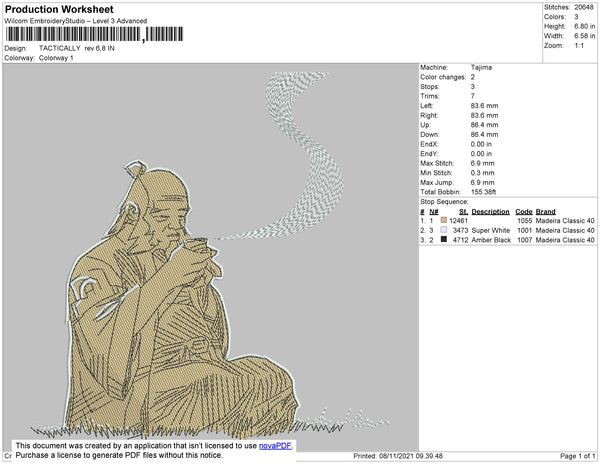Click the EndY value 0.00 in
Viewport: 600px width, 464px height.
[x=481, y=154]
